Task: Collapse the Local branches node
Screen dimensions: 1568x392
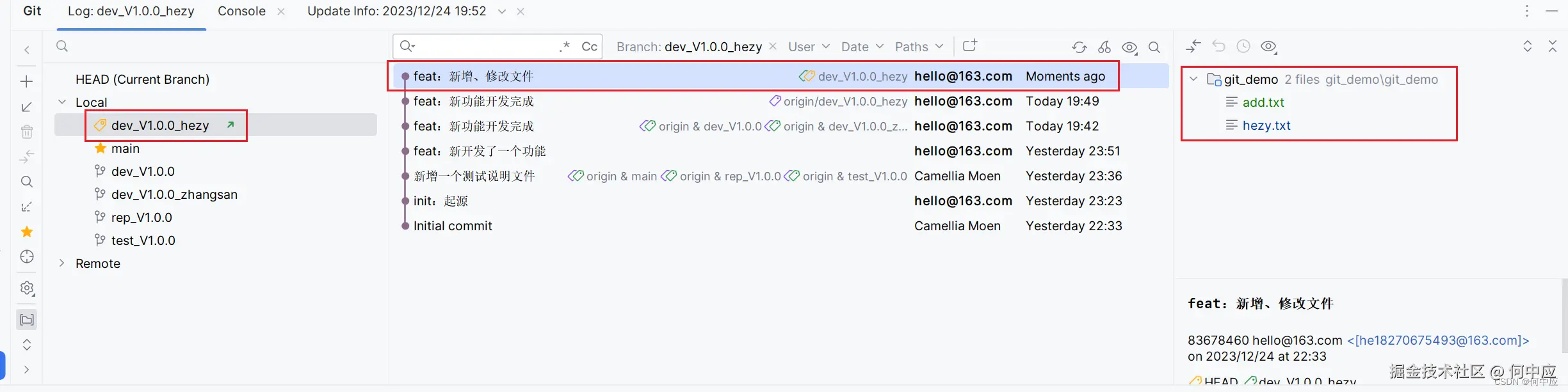Action: [62, 102]
